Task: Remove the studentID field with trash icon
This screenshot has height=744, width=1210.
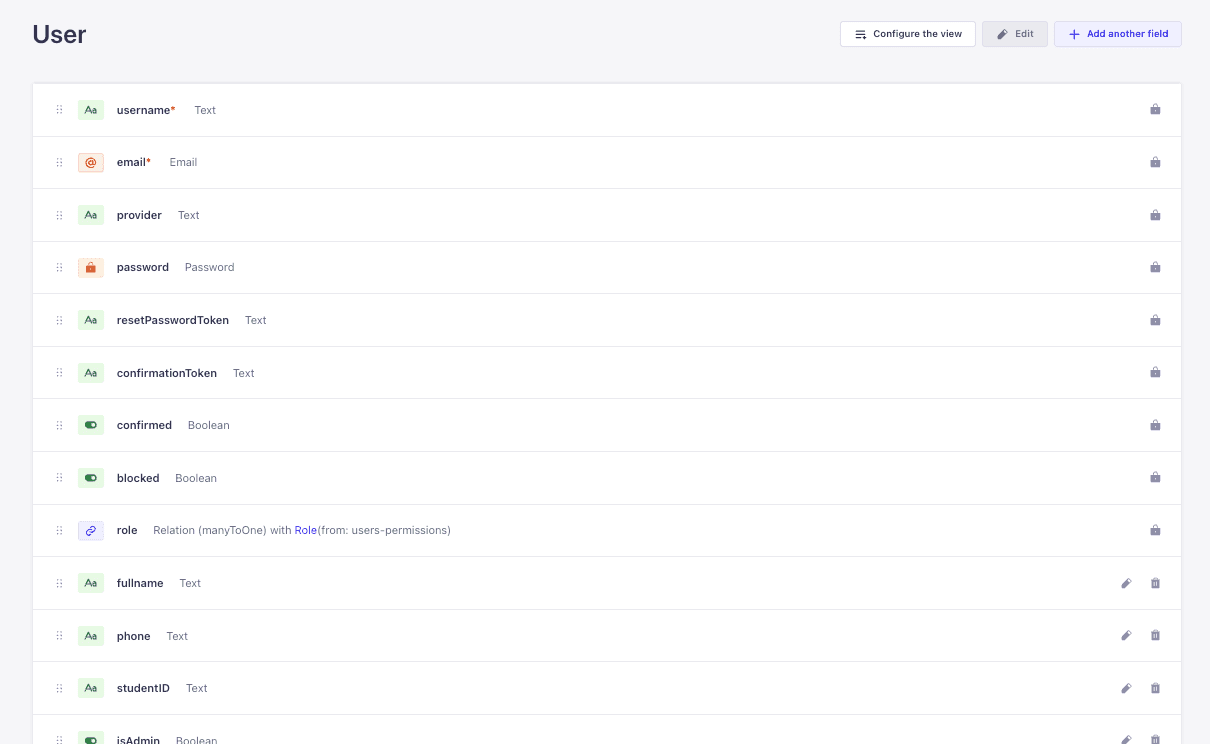Action: pos(1155,688)
